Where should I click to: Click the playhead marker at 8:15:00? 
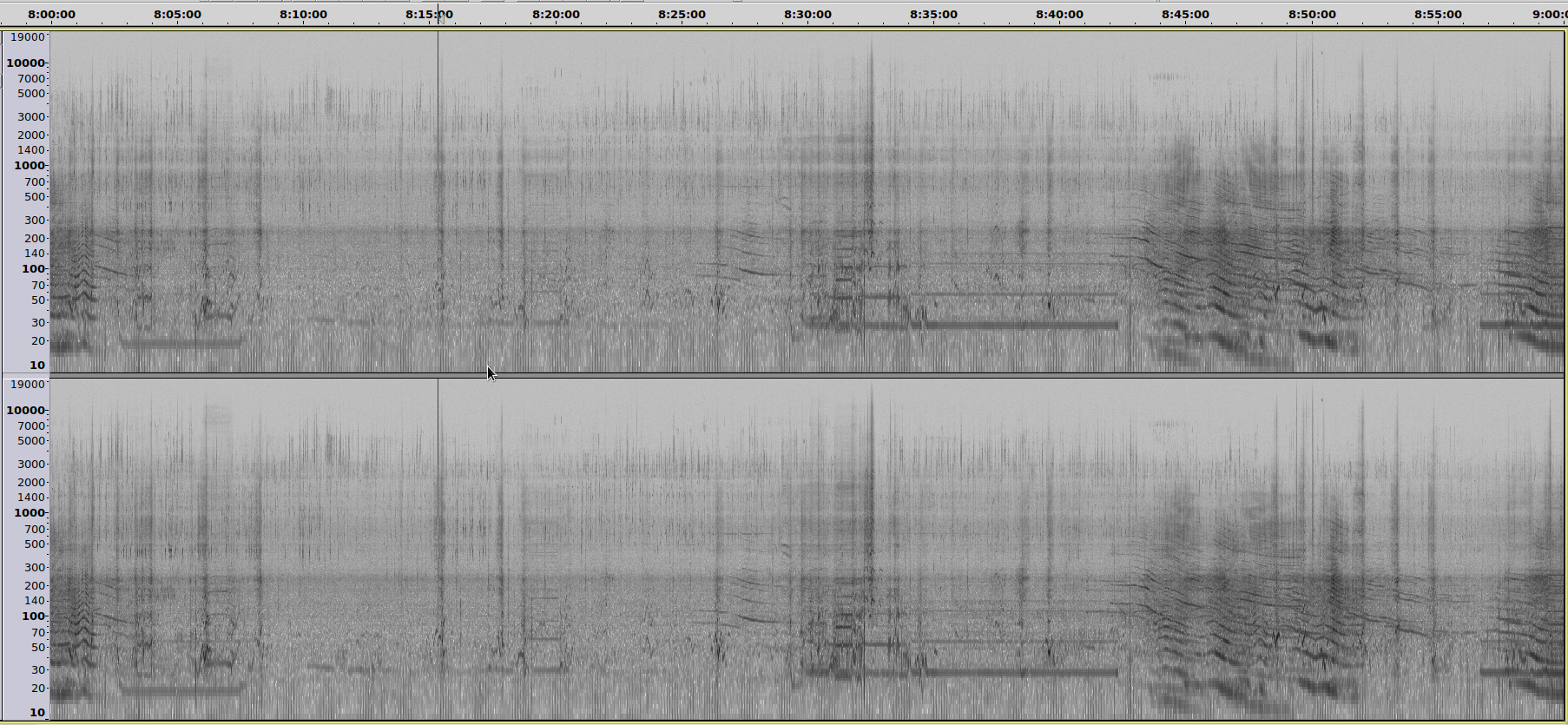440,16
